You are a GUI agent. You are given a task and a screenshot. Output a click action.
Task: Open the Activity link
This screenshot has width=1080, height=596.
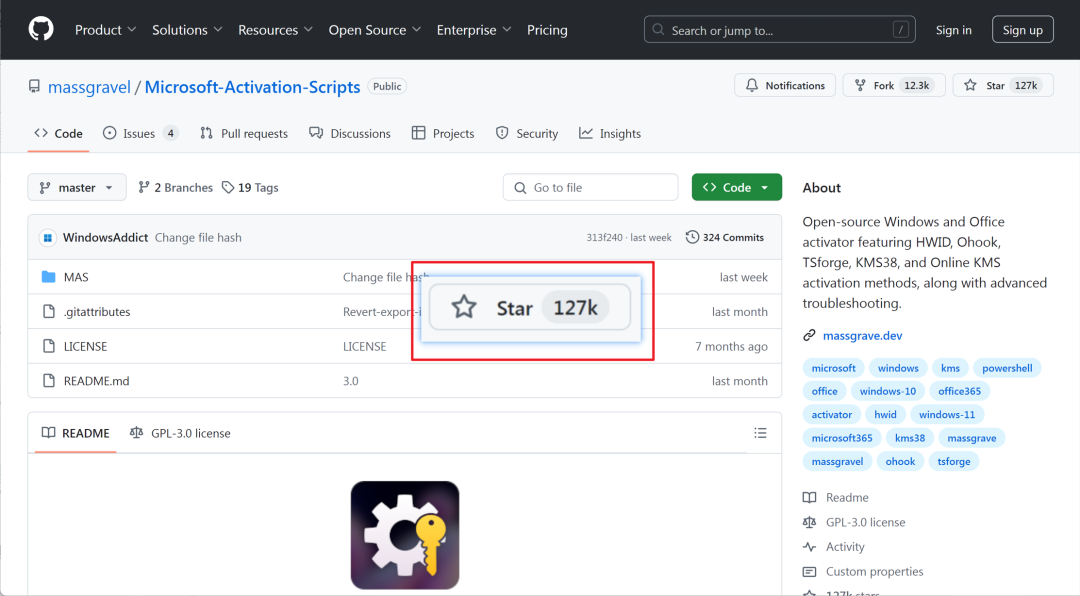pos(833,547)
